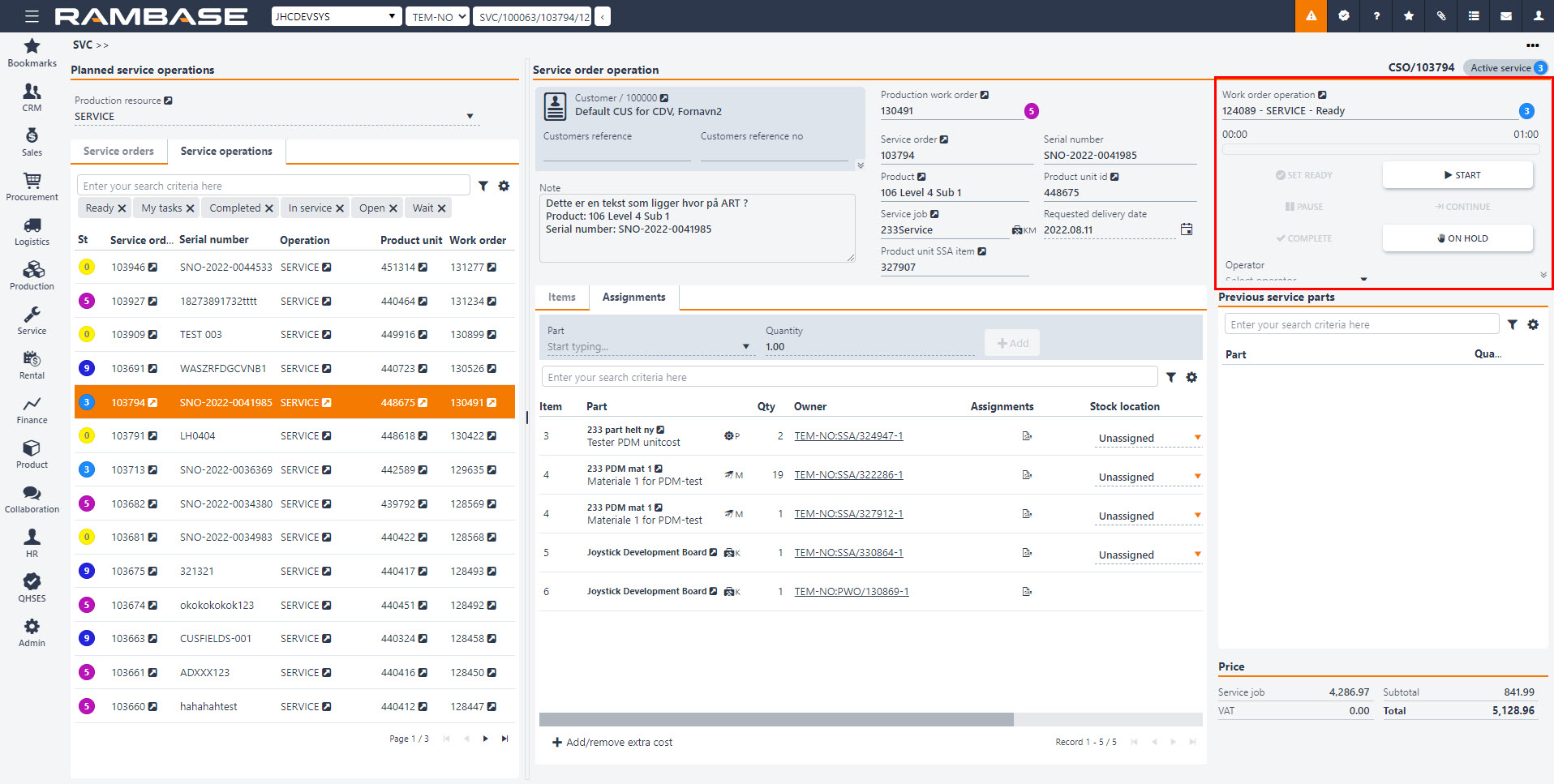
Task: Remove the Ready filter chip
Action: pos(122,208)
